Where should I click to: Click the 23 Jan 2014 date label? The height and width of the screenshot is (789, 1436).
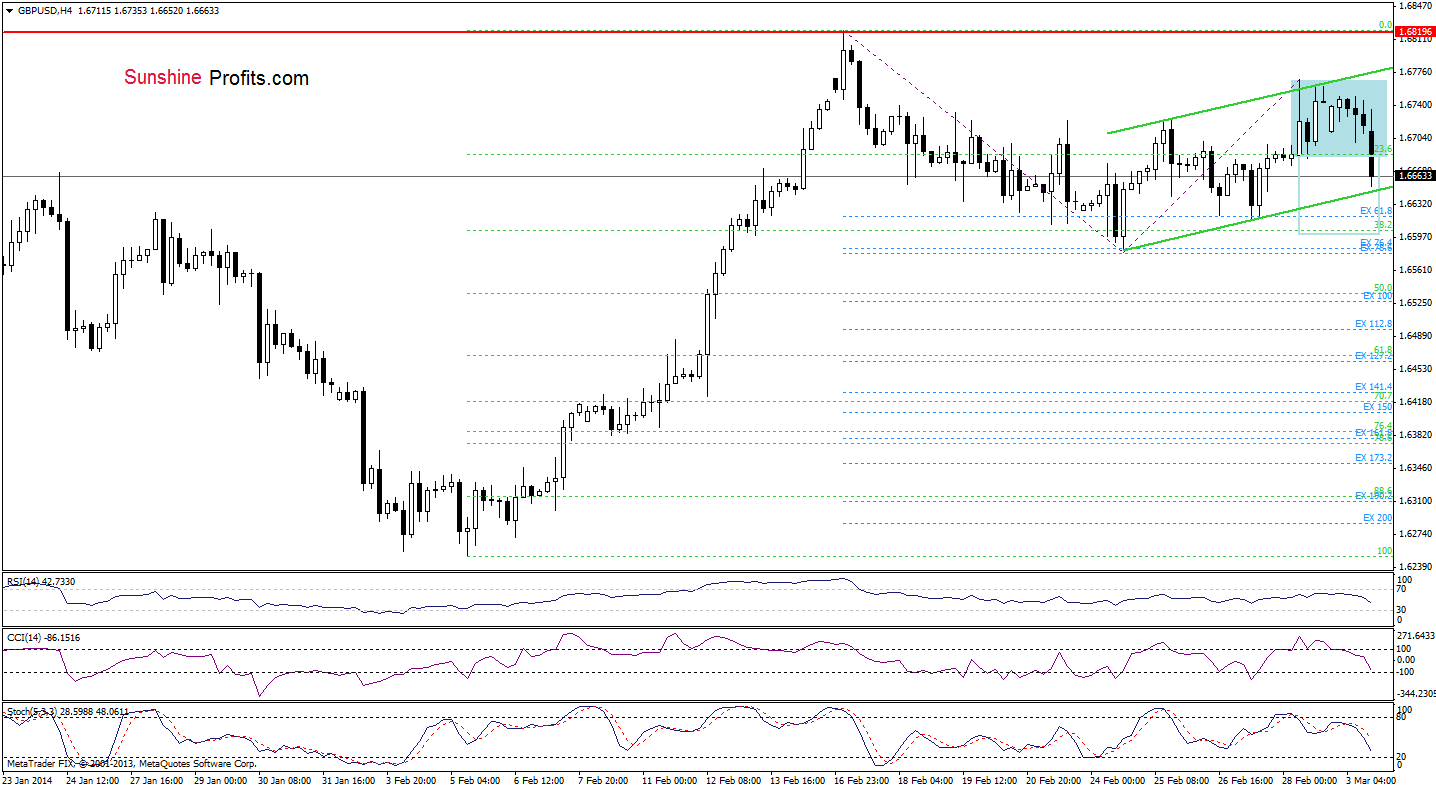(27, 780)
